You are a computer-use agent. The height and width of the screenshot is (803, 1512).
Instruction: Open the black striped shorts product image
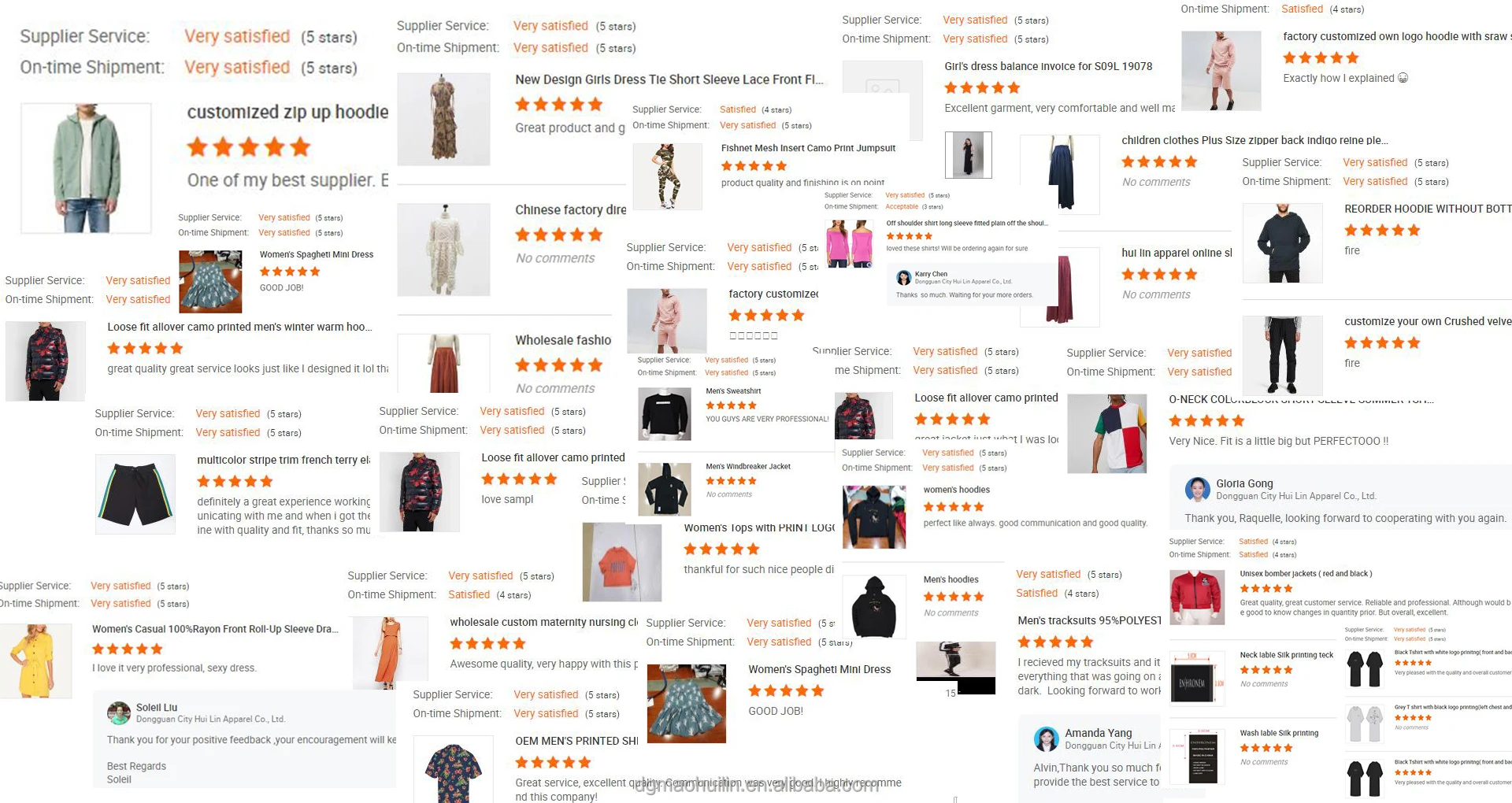click(x=135, y=494)
